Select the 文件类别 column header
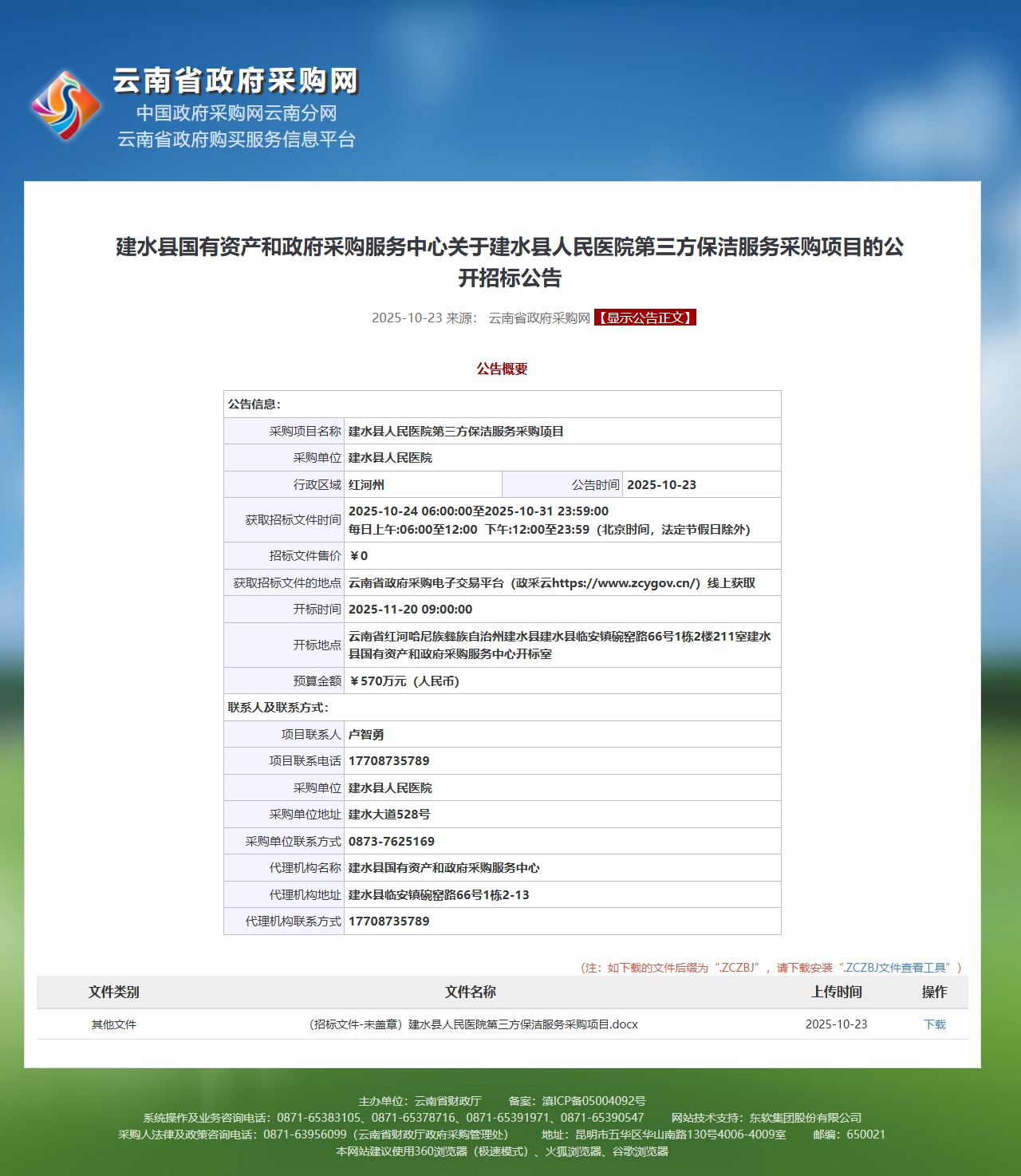 [113, 992]
